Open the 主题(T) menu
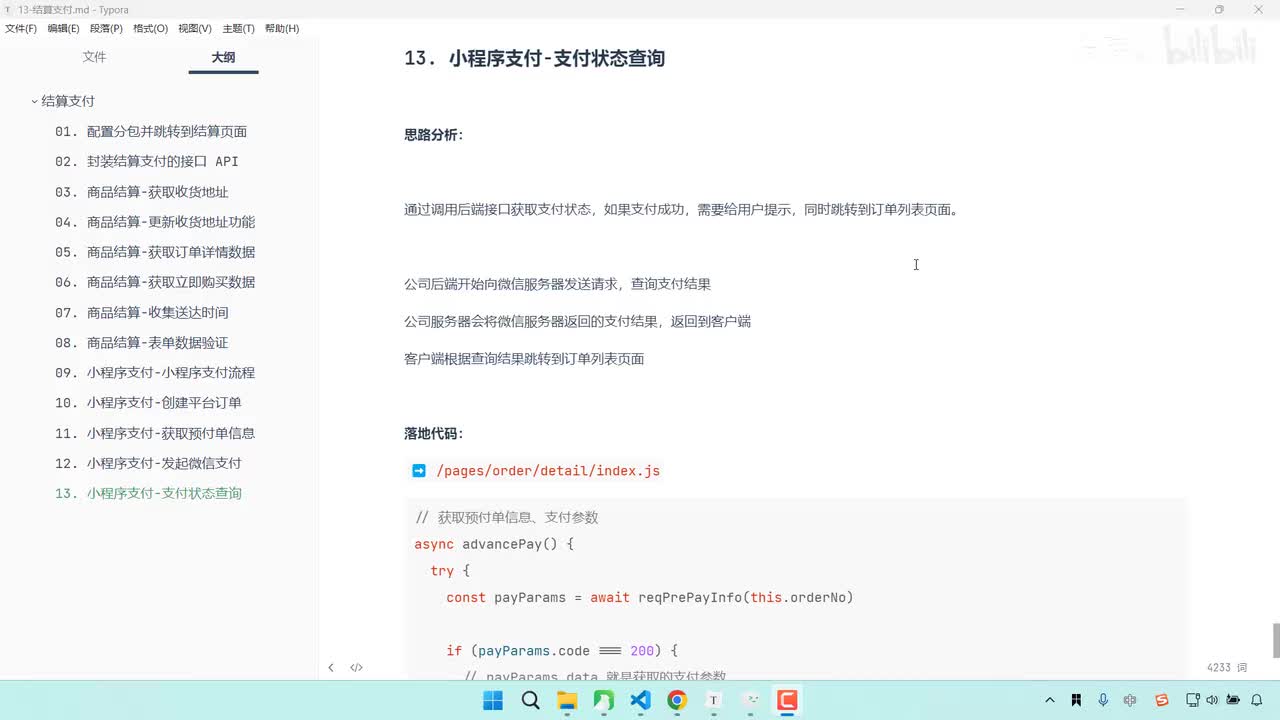This screenshot has width=1280, height=720. point(238,29)
